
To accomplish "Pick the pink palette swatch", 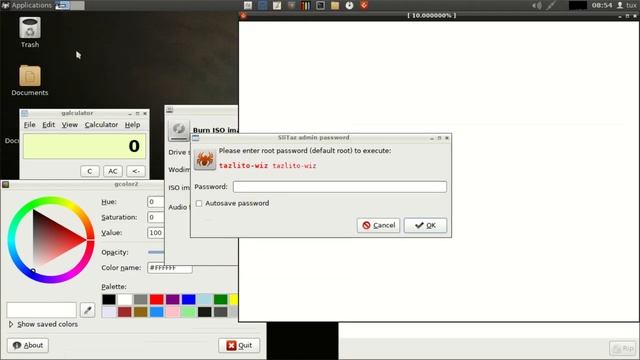I will coord(172,312).
